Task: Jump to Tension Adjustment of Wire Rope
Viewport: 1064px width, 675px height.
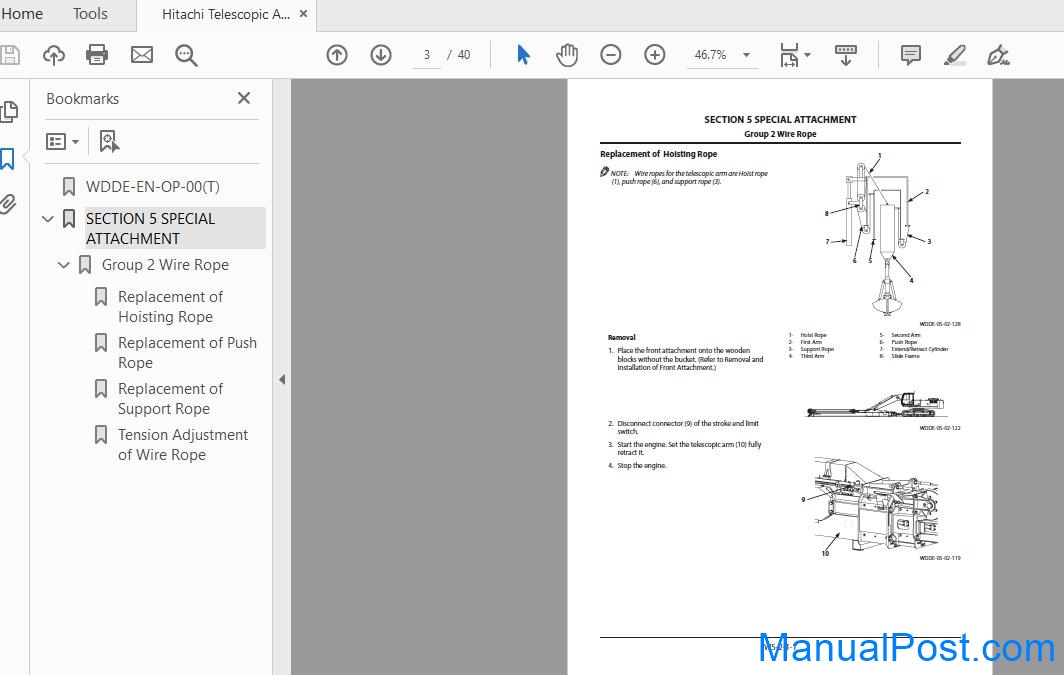Action: point(183,445)
